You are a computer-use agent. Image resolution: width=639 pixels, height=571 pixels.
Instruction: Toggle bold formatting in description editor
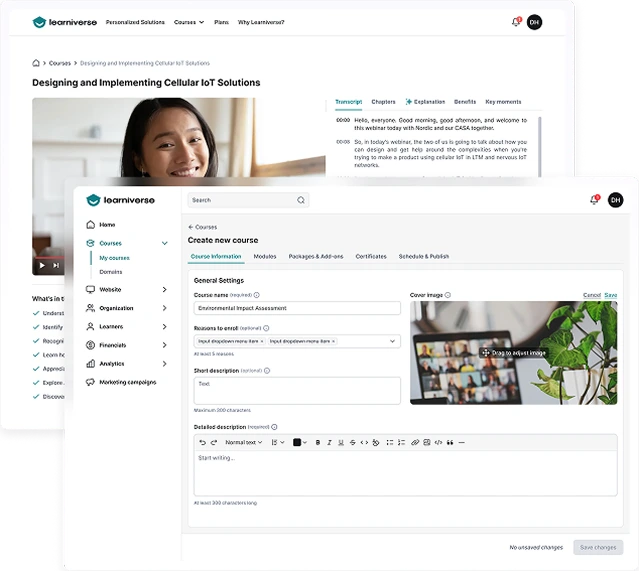(317, 442)
